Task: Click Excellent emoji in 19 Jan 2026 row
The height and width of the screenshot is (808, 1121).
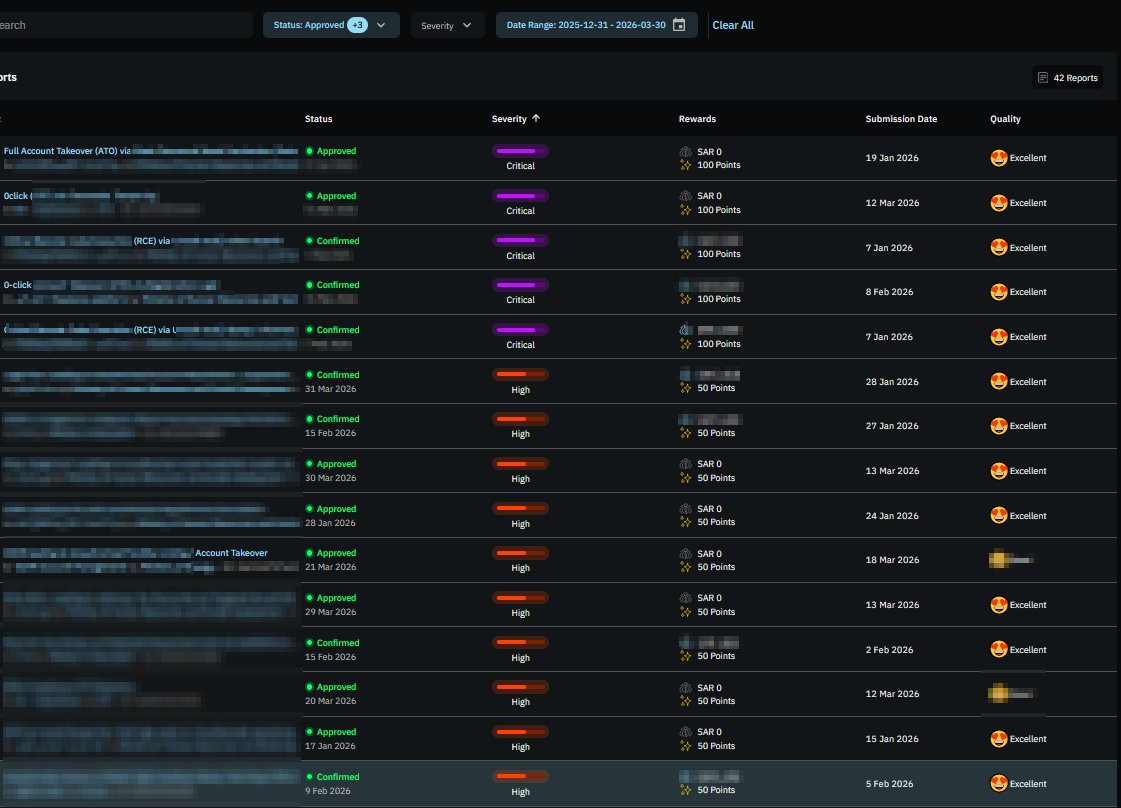Action: (x=999, y=158)
